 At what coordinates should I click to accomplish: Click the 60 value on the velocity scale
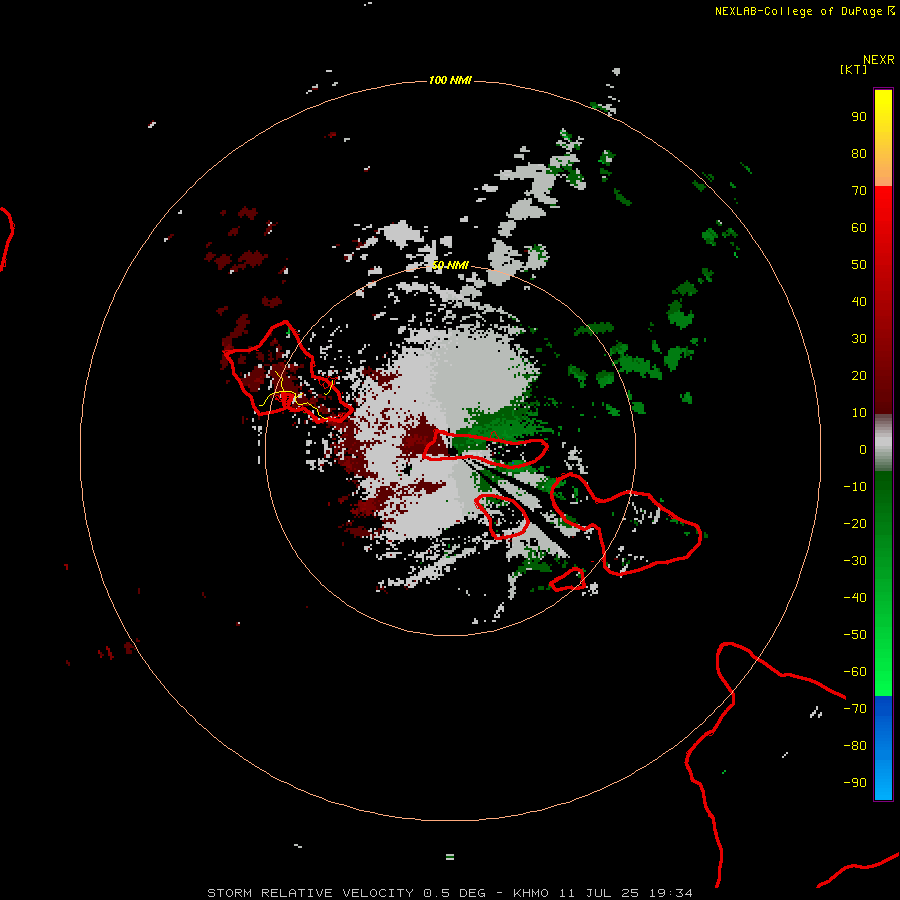tap(859, 227)
